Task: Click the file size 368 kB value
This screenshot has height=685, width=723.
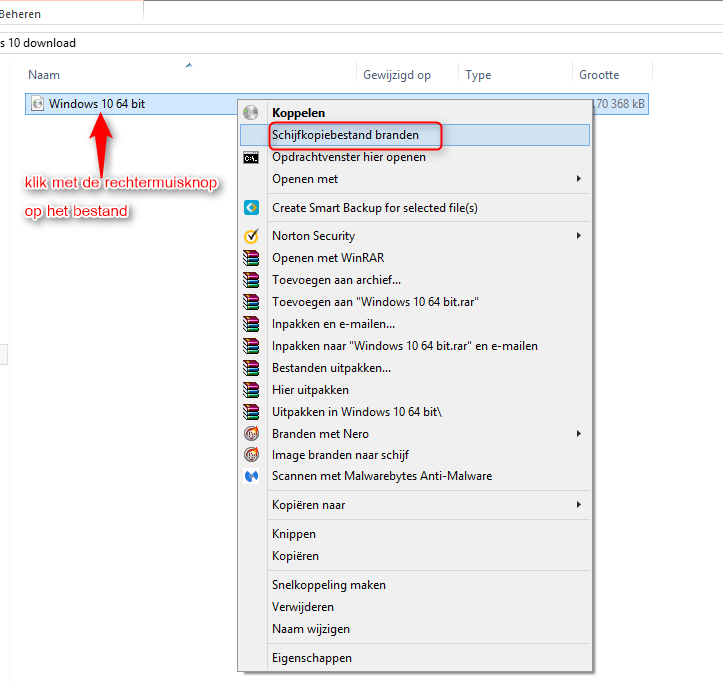Action: (x=621, y=104)
